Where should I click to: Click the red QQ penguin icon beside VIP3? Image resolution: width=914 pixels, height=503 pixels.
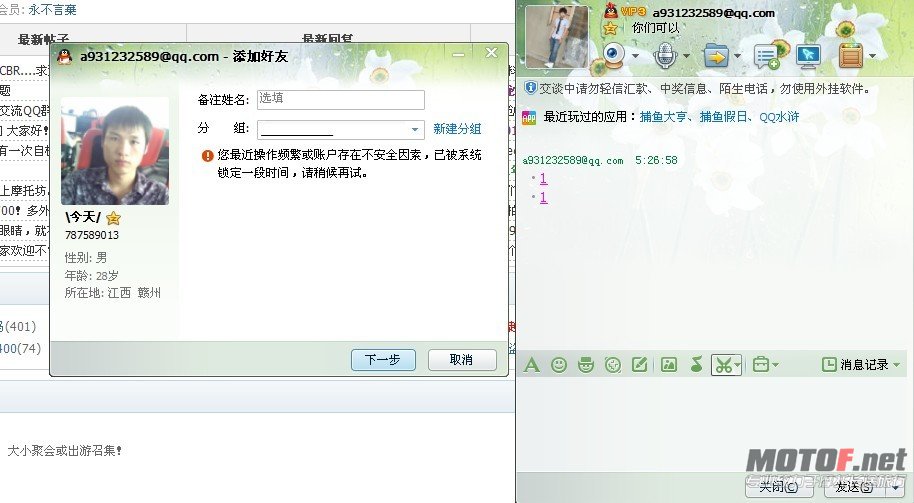610,10
